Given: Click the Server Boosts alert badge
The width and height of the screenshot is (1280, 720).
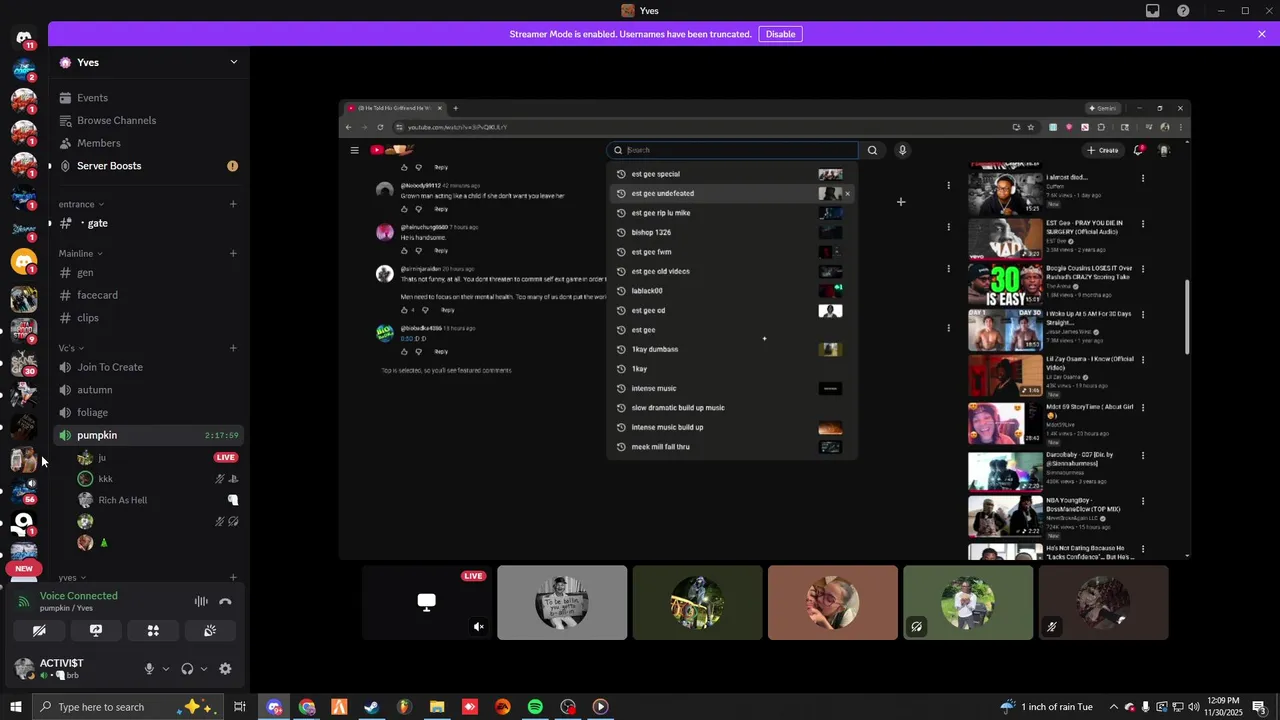Looking at the screenshot, I should (x=232, y=166).
